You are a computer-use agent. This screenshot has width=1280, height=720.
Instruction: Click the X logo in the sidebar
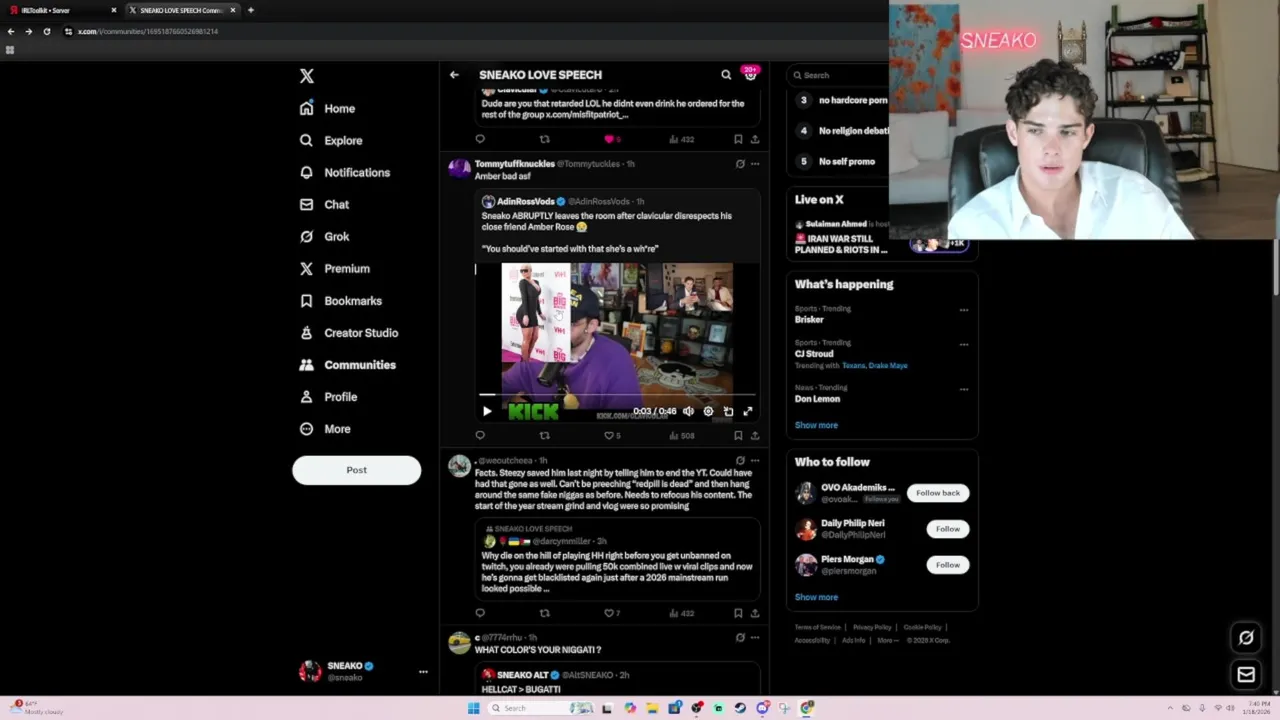click(307, 76)
